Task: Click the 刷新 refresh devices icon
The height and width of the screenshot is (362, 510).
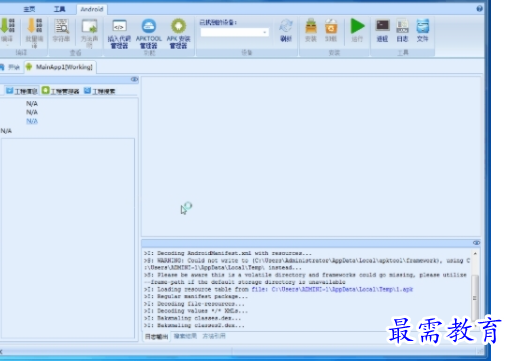Action: pyautogui.click(x=286, y=31)
